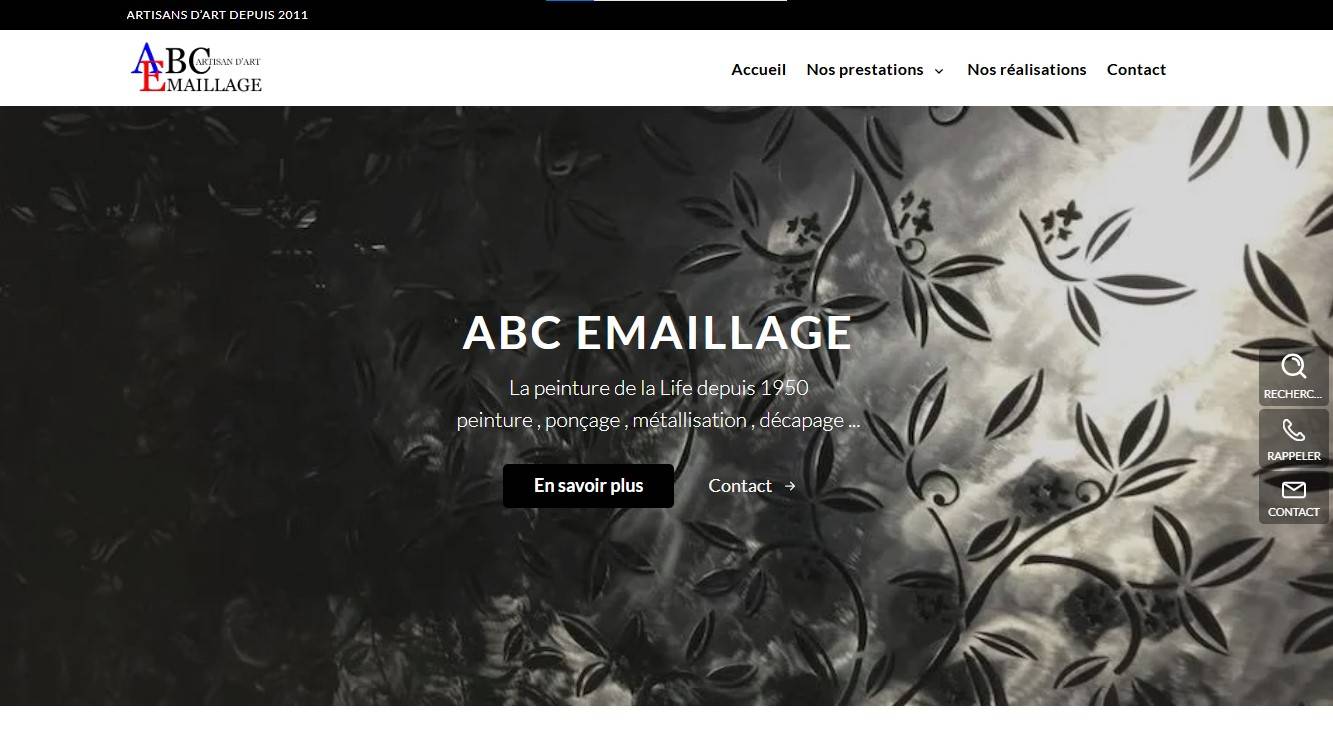Select Contact in the top navigation
The height and width of the screenshot is (744, 1333).
[1136, 69]
